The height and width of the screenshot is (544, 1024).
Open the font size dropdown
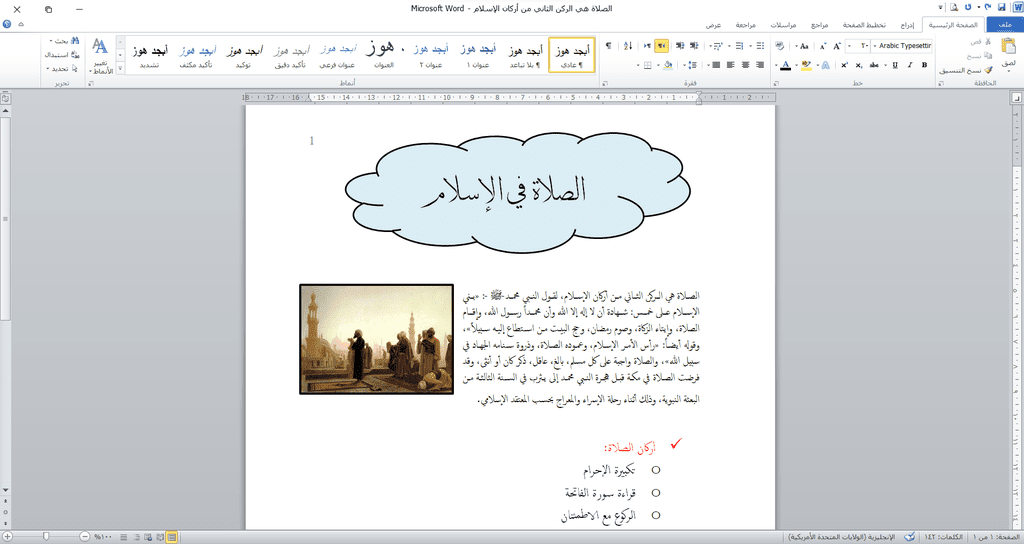pos(850,46)
